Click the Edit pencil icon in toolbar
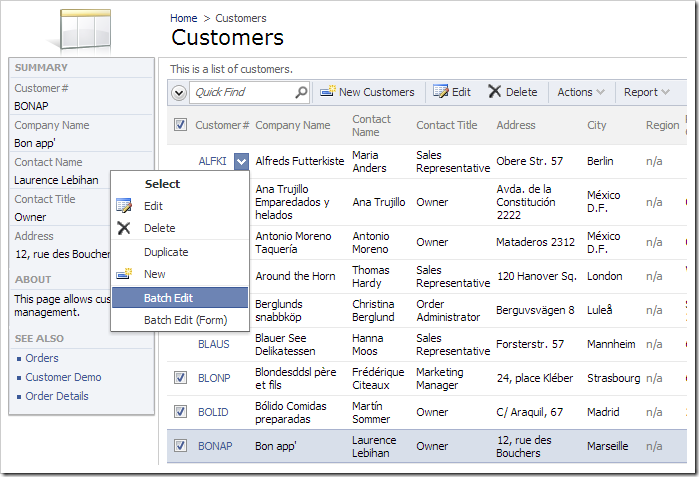The height and width of the screenshot is (477, 699). 440,92
